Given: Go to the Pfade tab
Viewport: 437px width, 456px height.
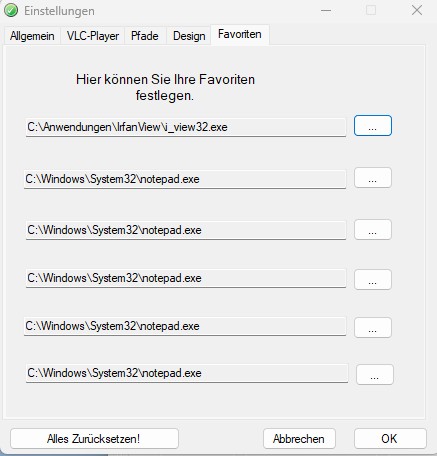Looking at the screenshot, I should [x=145, y=36].
